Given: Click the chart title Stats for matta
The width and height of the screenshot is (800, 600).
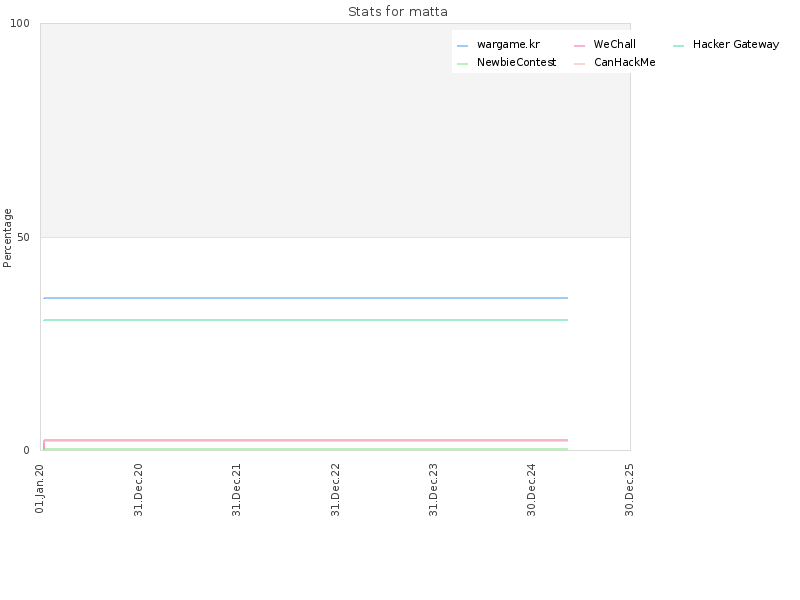Looking at the screenshot, I should [398, 11].
